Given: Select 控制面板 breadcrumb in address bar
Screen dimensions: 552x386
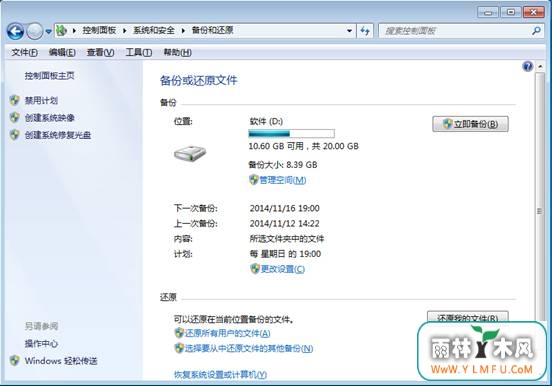Looking at the screenshot, I should tap(99, 30).
